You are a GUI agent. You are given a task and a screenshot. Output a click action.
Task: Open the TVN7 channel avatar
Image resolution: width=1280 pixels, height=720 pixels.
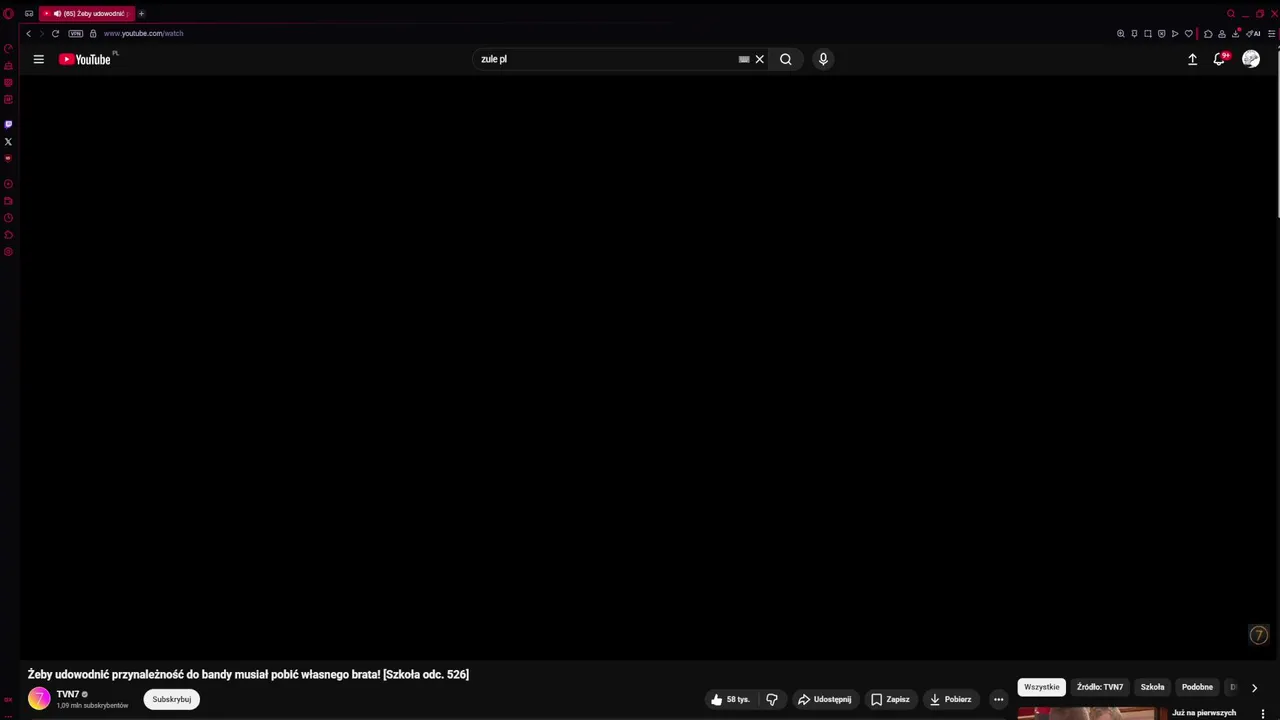39,699
